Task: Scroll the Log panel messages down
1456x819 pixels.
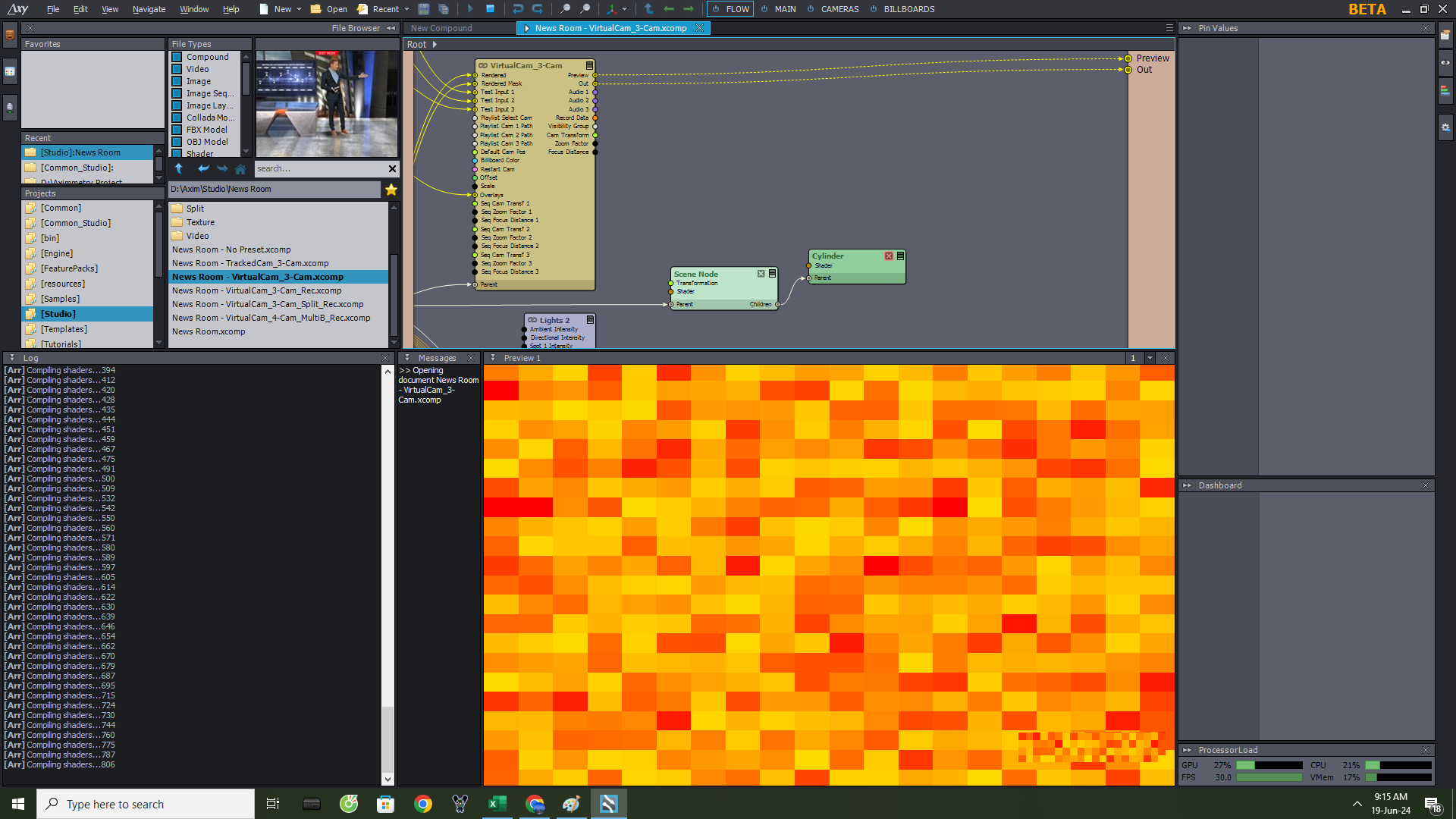Action: pyautogui.click(x=388, y=779)
